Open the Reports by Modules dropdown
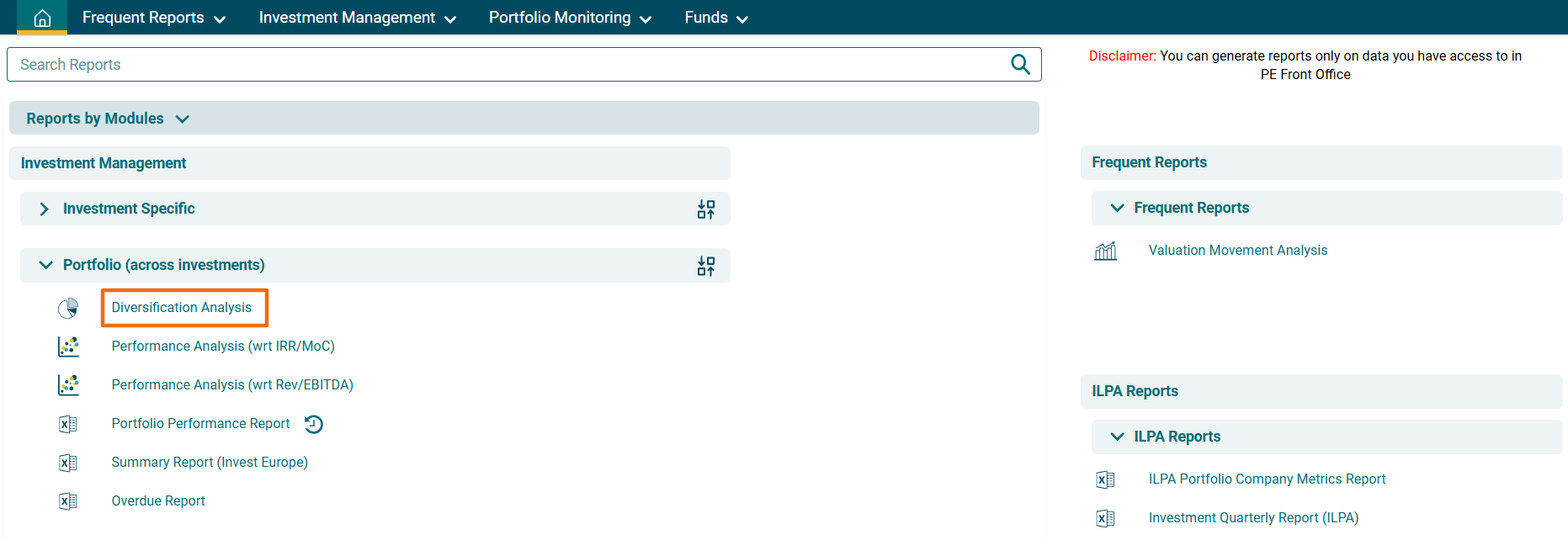 [x=182, y=119]
